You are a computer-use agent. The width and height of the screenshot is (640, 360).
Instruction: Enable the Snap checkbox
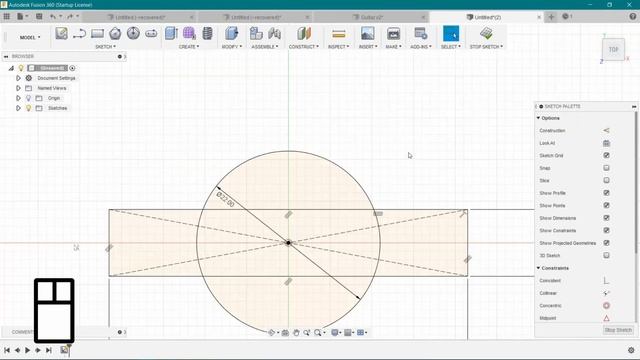click(x=606, y=168)
